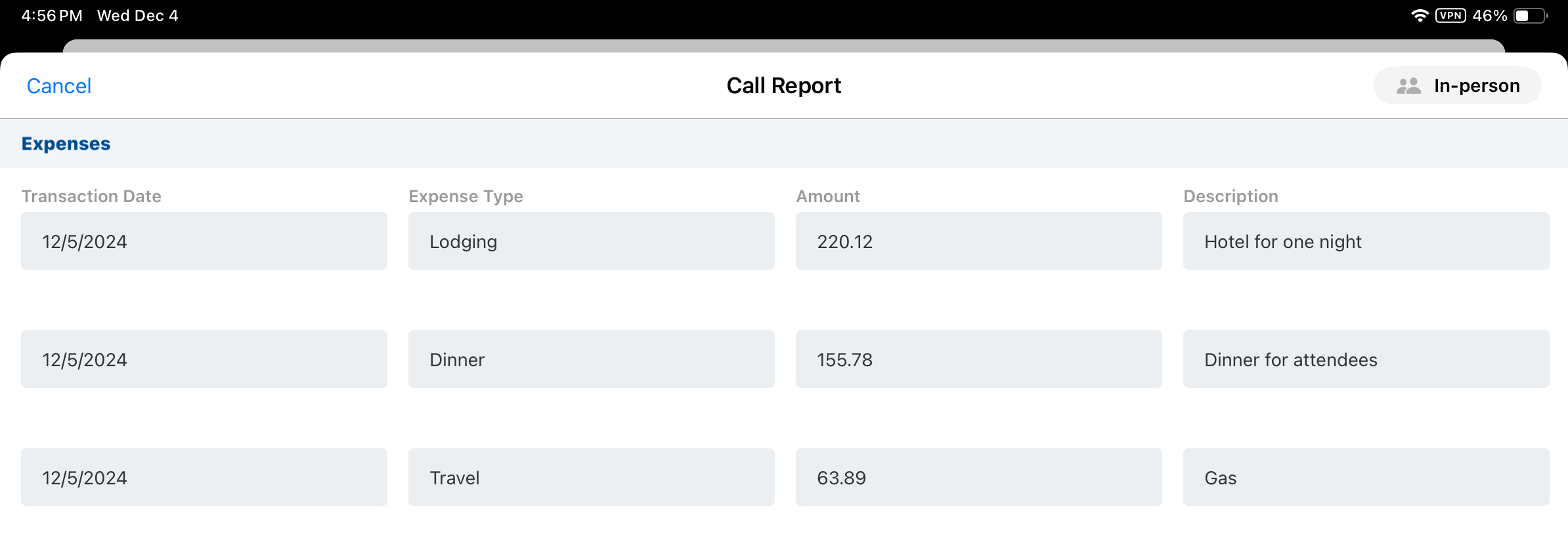Image resolution: width=1568 pixels, height=548 pixels.
Task: Select the Lodging row transaction date
Action: point(204,241)
